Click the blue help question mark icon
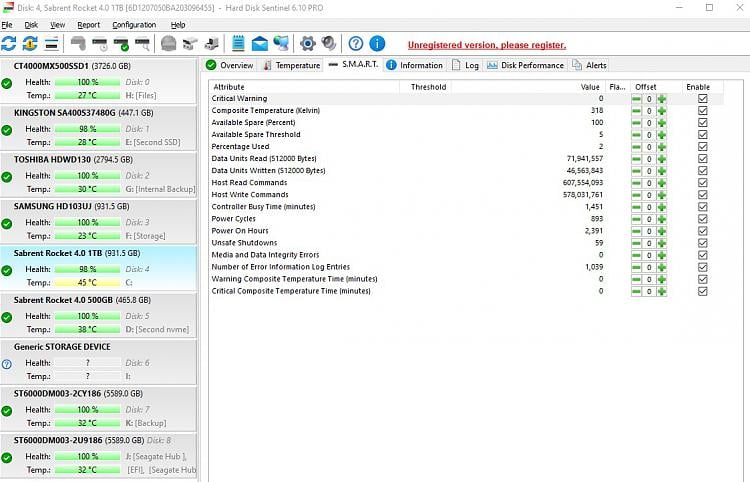Screen dimensions: 750x482 (x=355, y=44)
